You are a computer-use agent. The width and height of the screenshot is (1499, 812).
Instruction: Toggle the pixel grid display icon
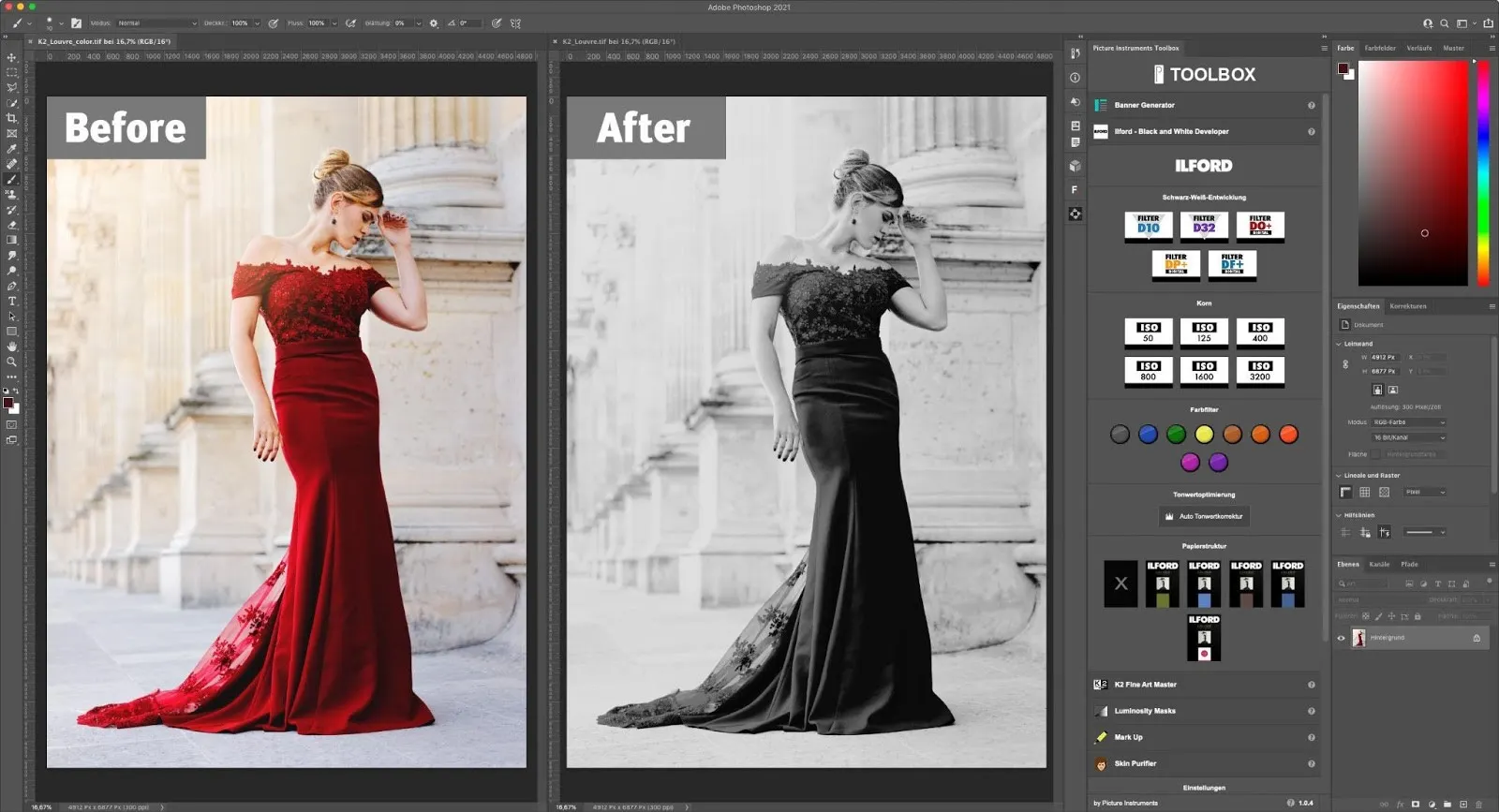[x=1384, y=492]
